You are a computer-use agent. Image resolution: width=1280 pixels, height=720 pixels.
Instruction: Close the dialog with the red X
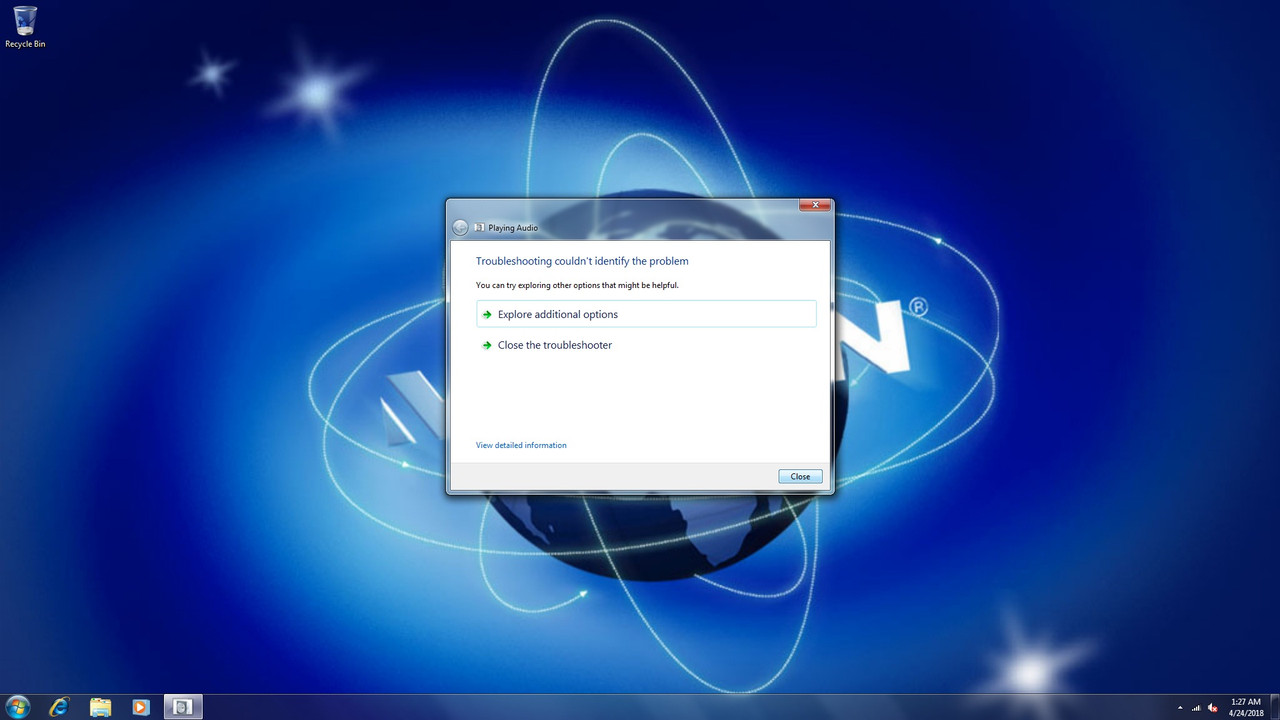(x=815, y=205)
